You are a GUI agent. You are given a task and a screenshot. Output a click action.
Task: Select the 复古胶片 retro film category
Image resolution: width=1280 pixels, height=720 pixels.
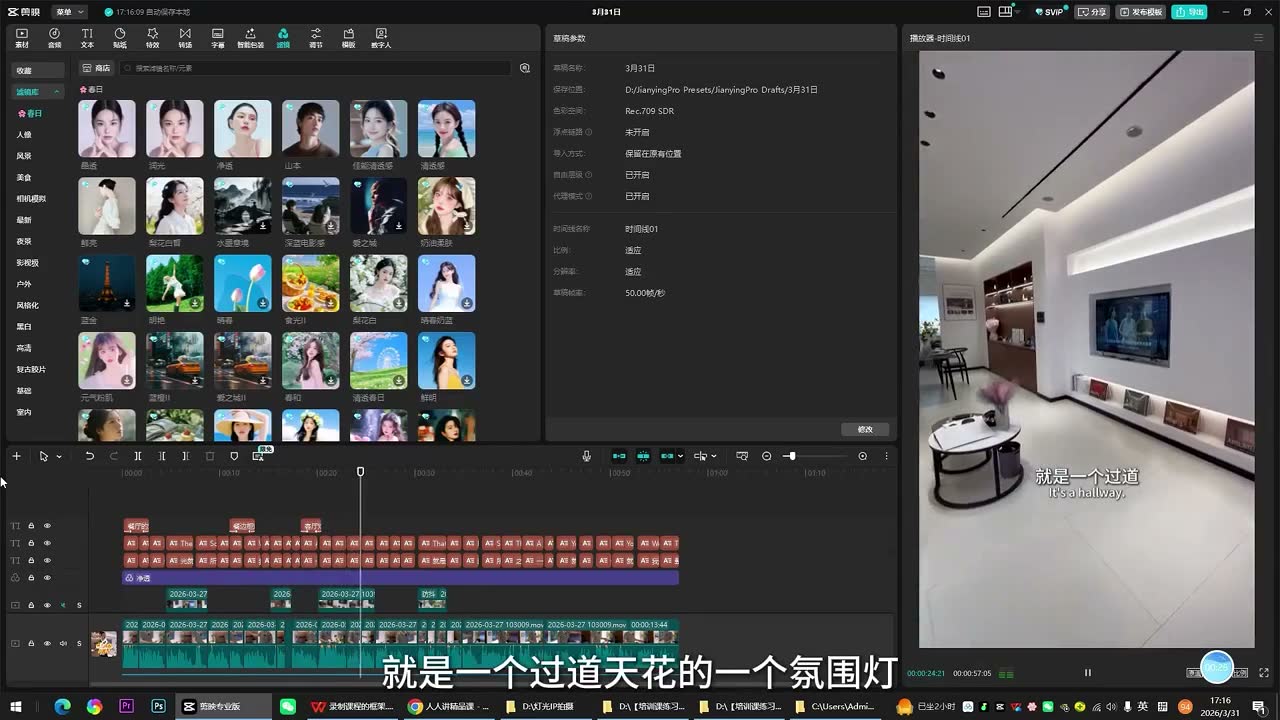point(31,369)
